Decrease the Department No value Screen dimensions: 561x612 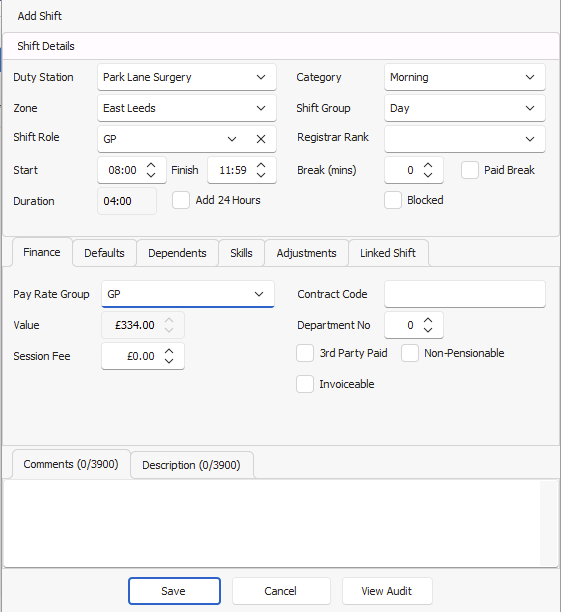click(428, 329)
